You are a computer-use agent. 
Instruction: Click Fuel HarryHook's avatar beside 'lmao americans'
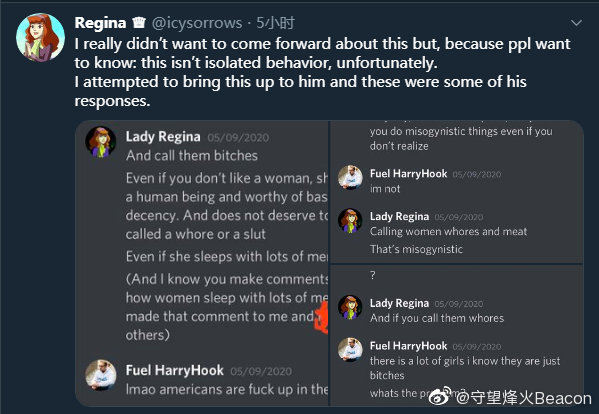tap(100, 375)
